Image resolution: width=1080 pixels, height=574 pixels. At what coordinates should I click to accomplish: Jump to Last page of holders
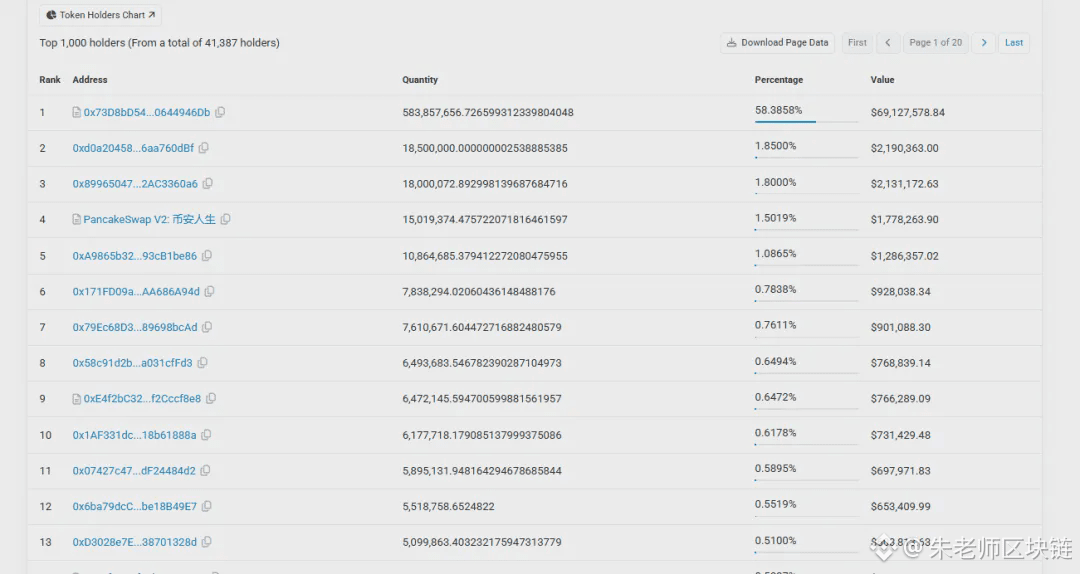pos(1014,43)
